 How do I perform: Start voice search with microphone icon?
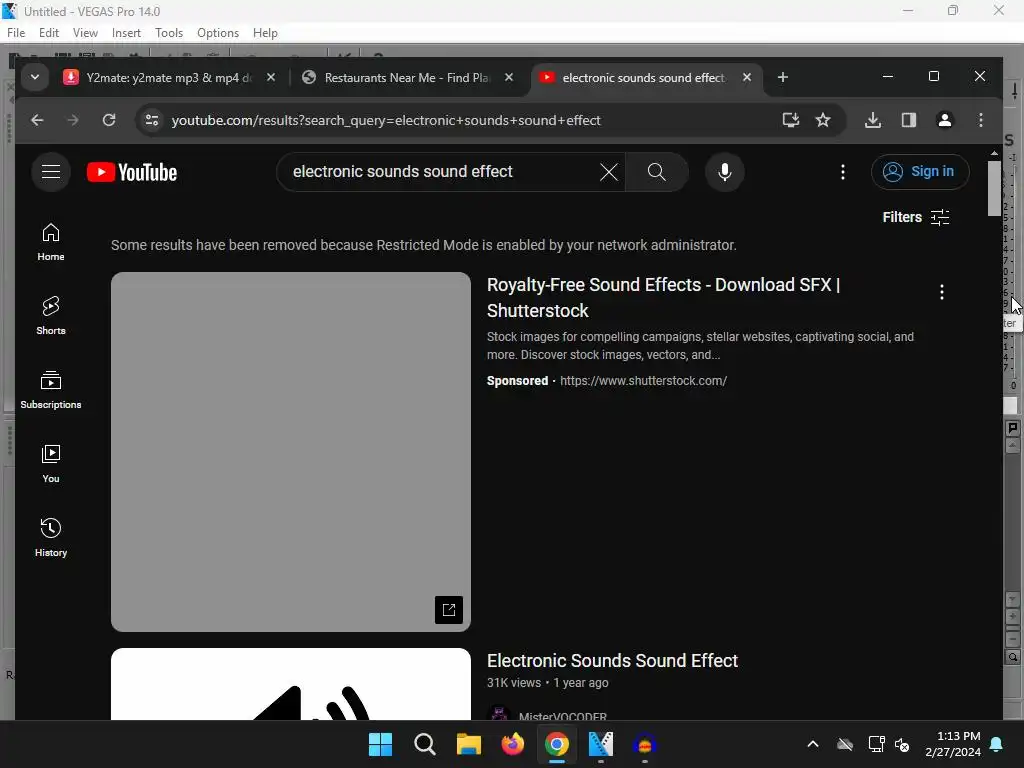[725, 172]
